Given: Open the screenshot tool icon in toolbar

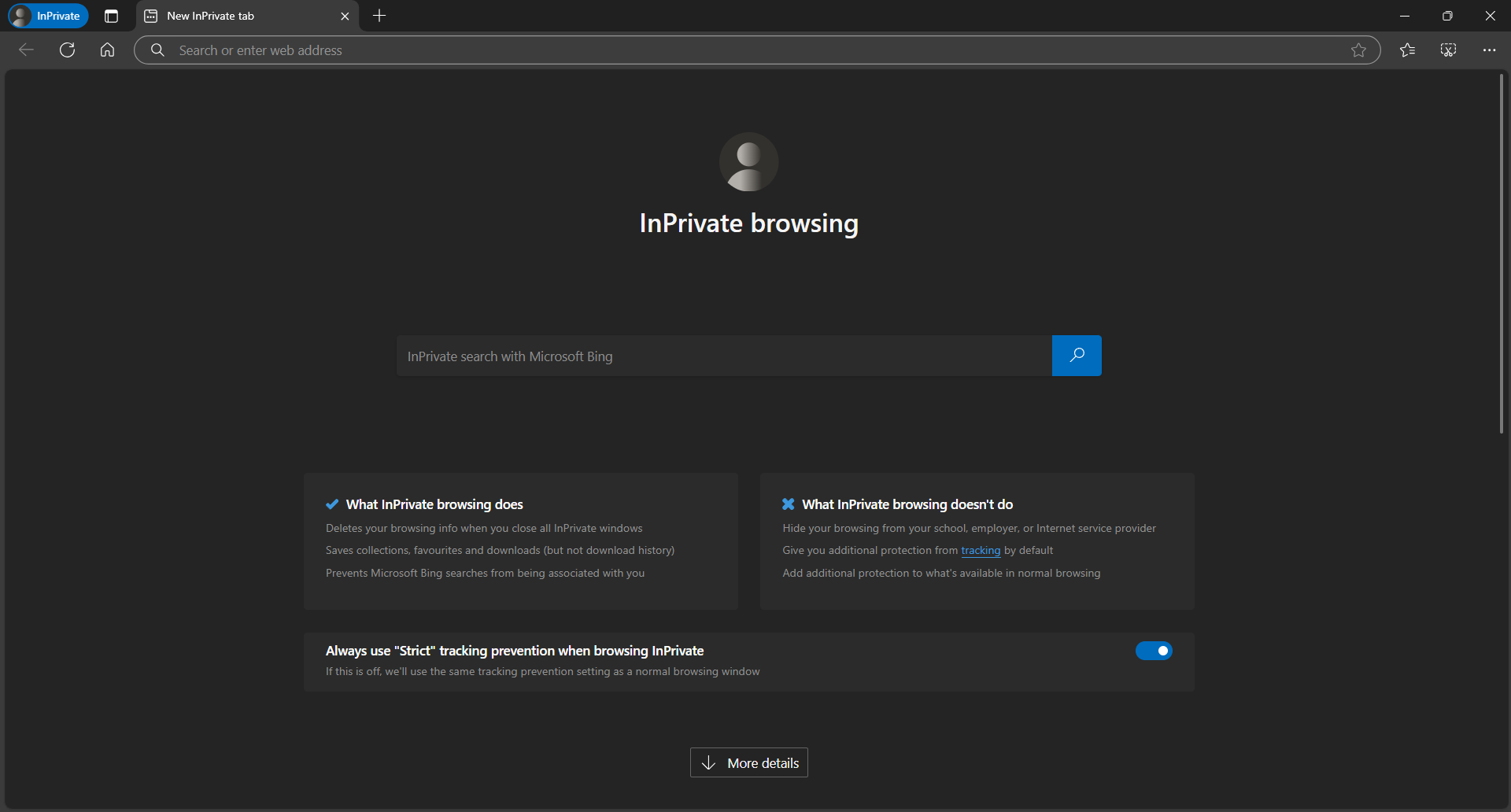Looking at the screenshot, I should coord(1449,50).
